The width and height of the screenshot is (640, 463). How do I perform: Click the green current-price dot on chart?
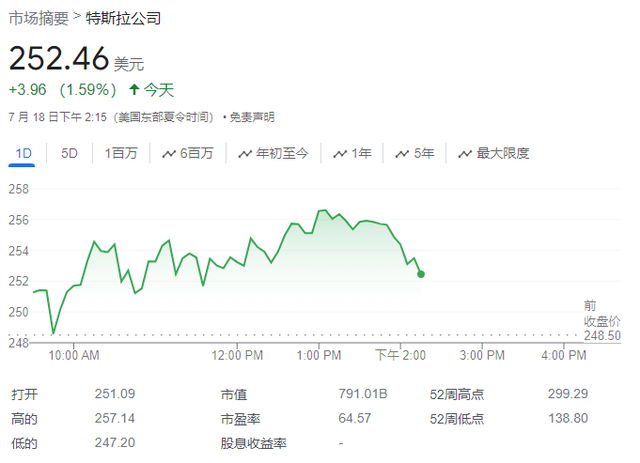point(421,274)
